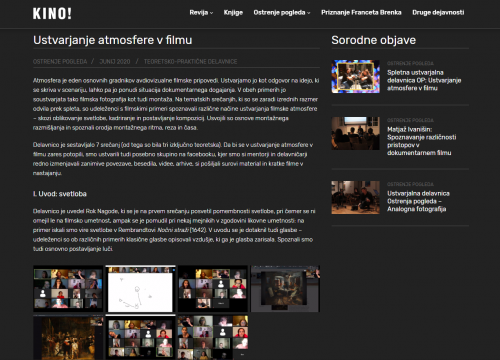
Task: Open Analogna fotografija related post link
Action: click(x=418, y=201)
